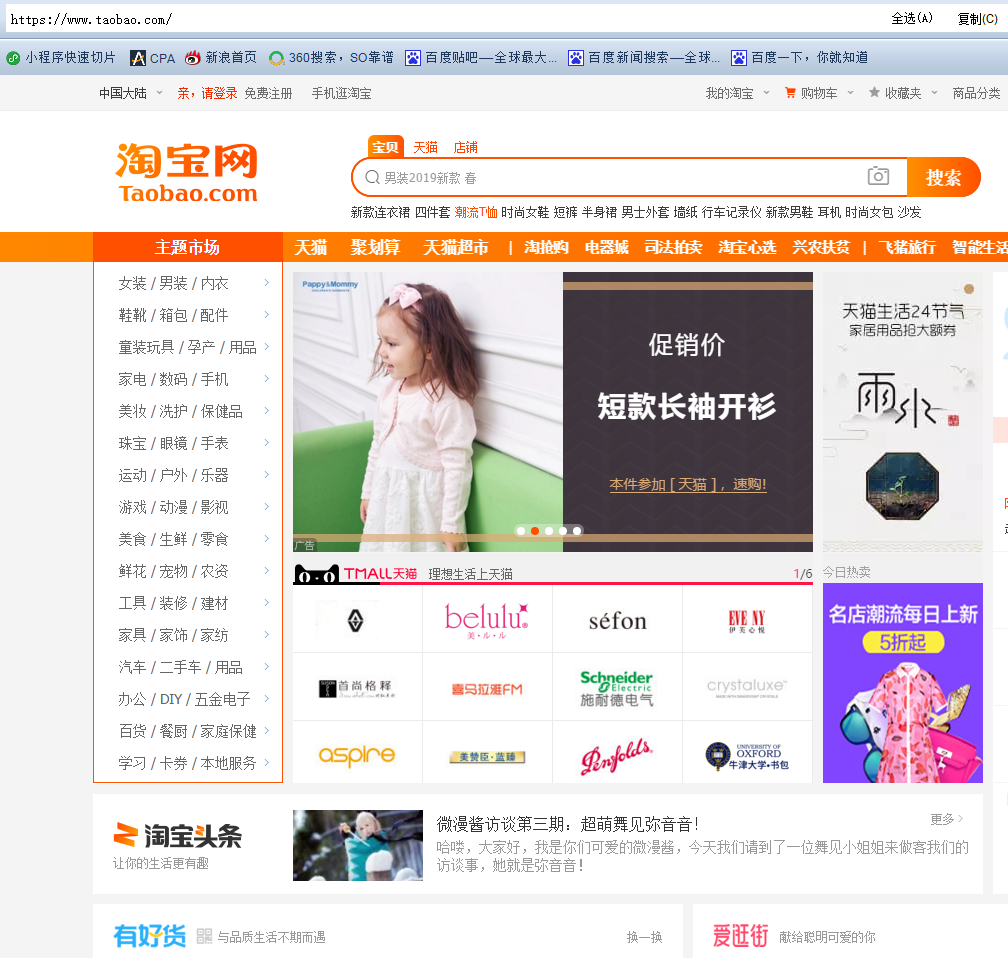The width and height of the screenshot is (1008, 958).
Task: Expand the 学习 / 卡券 / 本地服务 category arrow
Action: (267, 762)
